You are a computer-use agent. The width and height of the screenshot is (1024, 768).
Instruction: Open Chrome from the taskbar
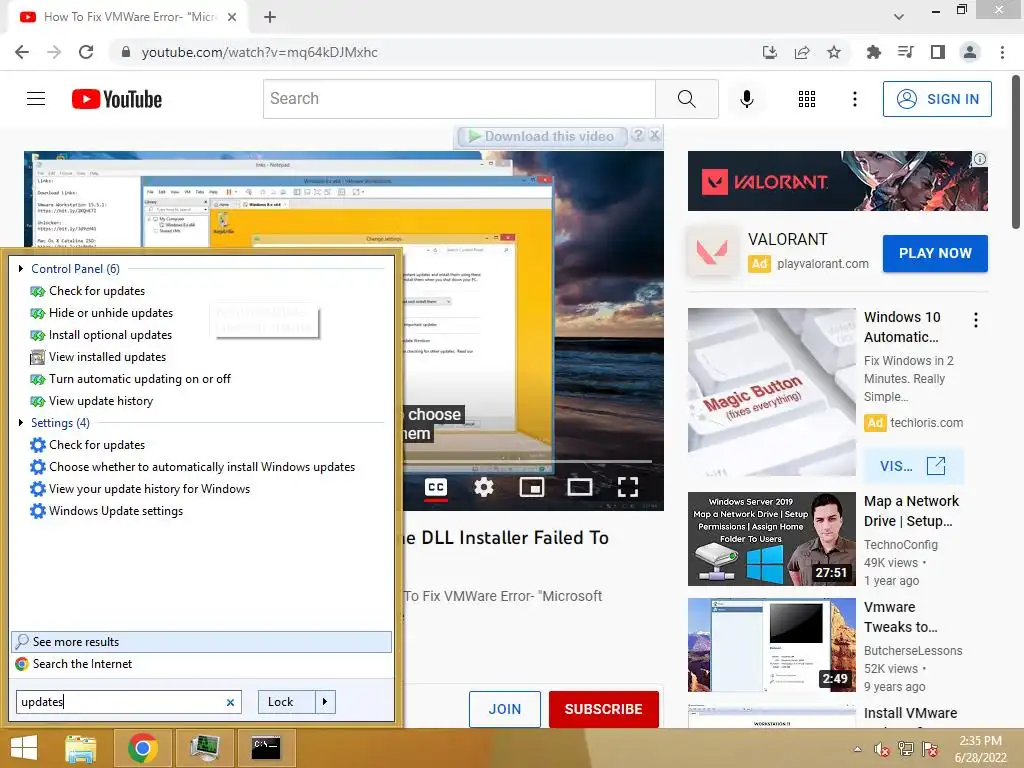[x=142, y=748]
